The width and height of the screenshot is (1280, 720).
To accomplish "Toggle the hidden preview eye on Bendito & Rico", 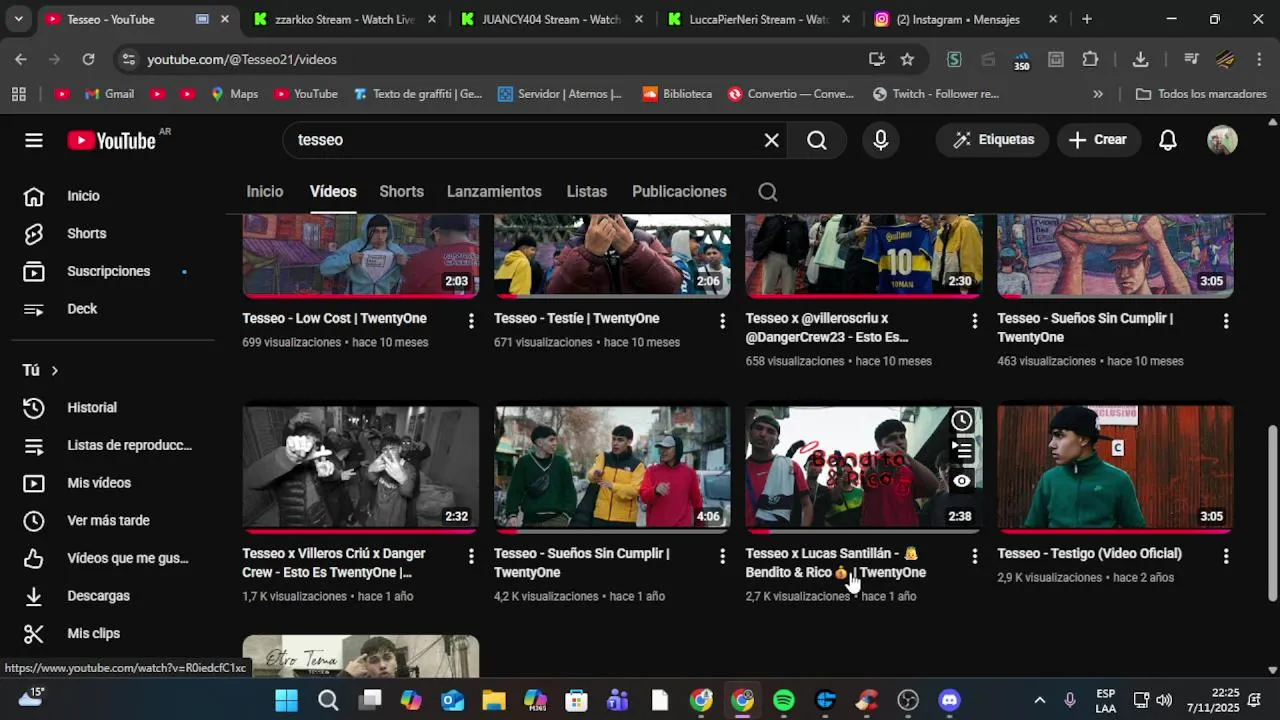I will (x=962, y=481).
